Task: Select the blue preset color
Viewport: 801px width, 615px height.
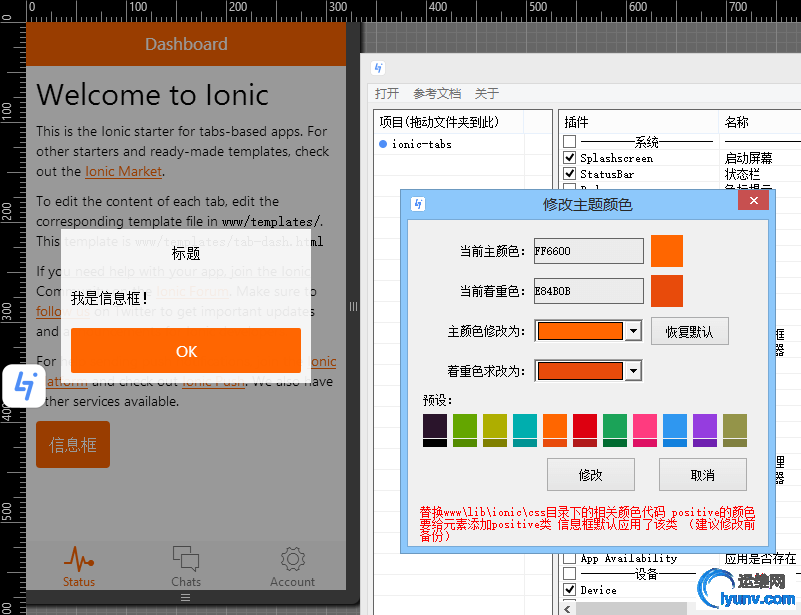Action: [x=675, y=431]
